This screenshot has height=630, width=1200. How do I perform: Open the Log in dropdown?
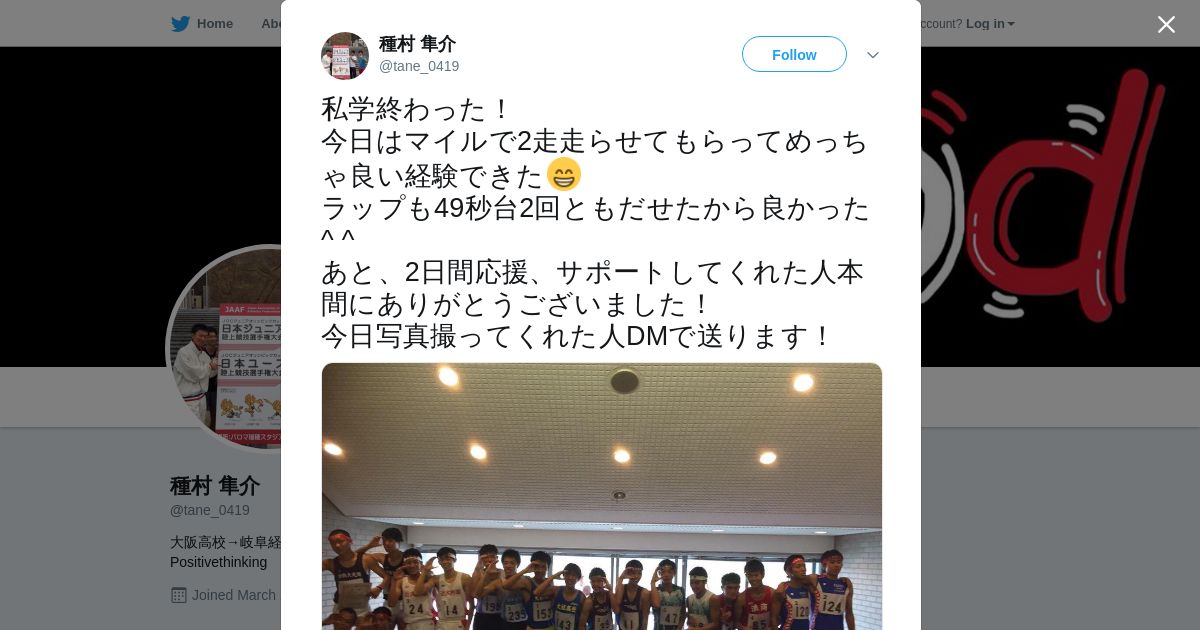(x=990, y=24)
